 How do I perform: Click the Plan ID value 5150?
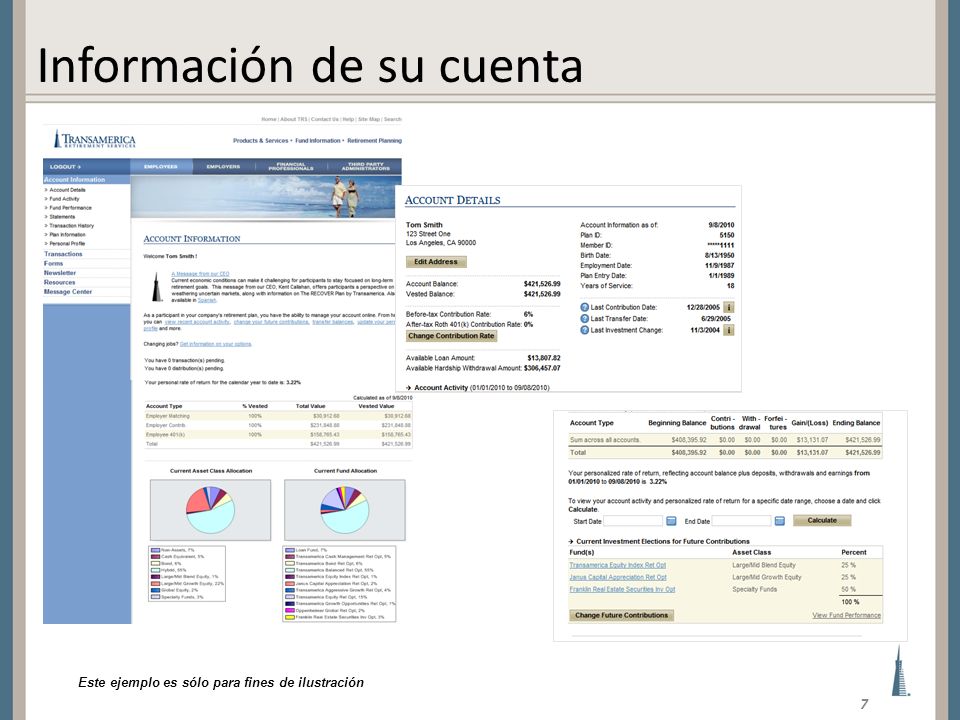coord(727,235)
